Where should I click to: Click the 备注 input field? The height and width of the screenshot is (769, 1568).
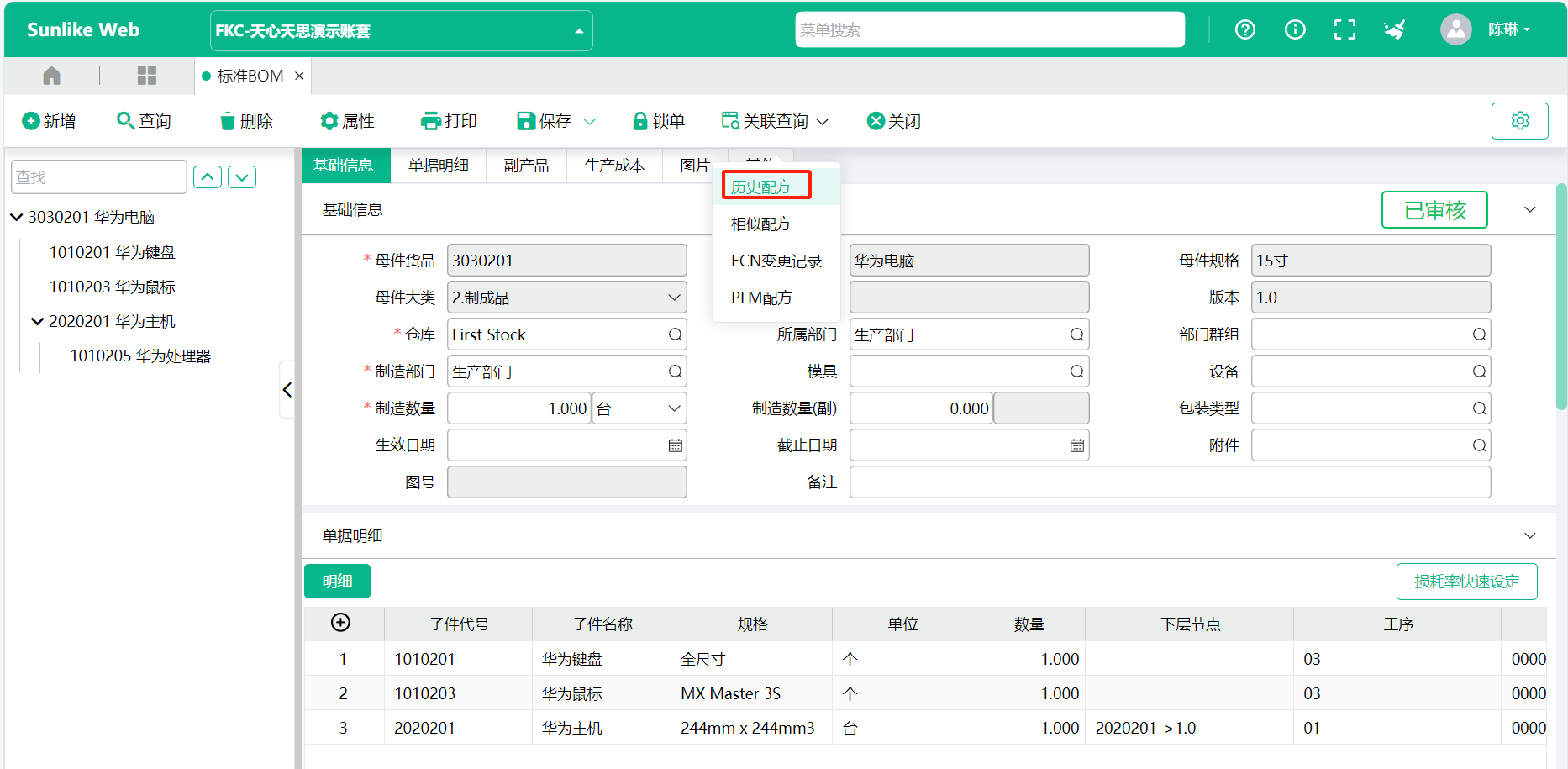(x=1170, y=482)
